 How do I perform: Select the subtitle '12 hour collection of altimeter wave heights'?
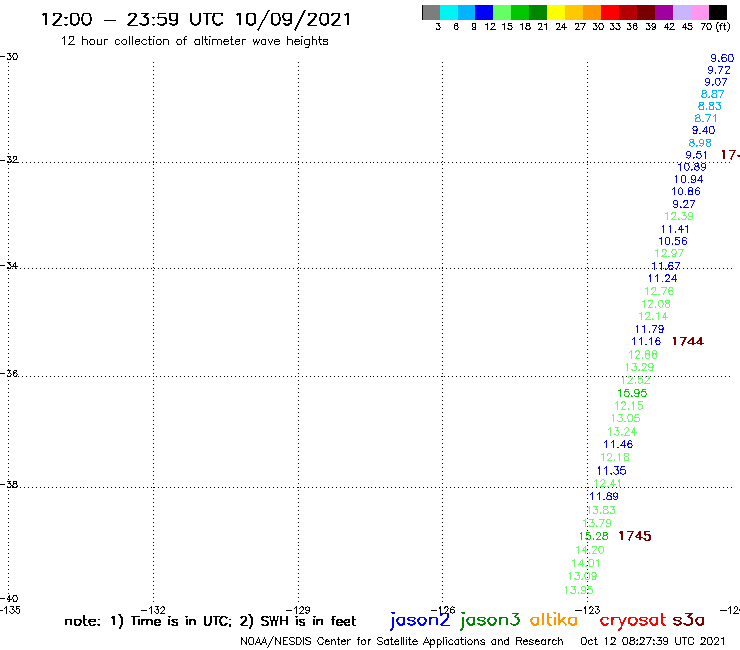point(194,41)
